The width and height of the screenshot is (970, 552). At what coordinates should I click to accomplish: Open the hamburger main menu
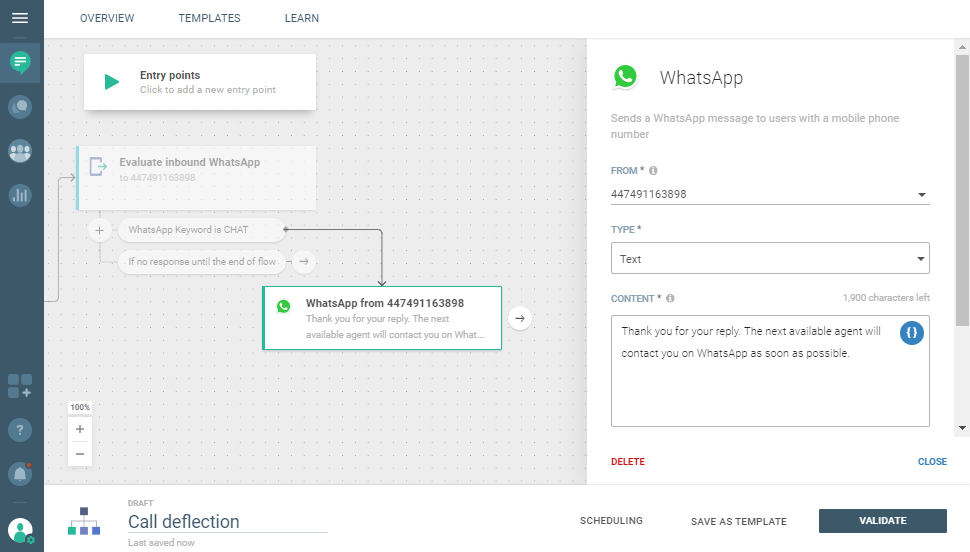[x=20, y=18]
